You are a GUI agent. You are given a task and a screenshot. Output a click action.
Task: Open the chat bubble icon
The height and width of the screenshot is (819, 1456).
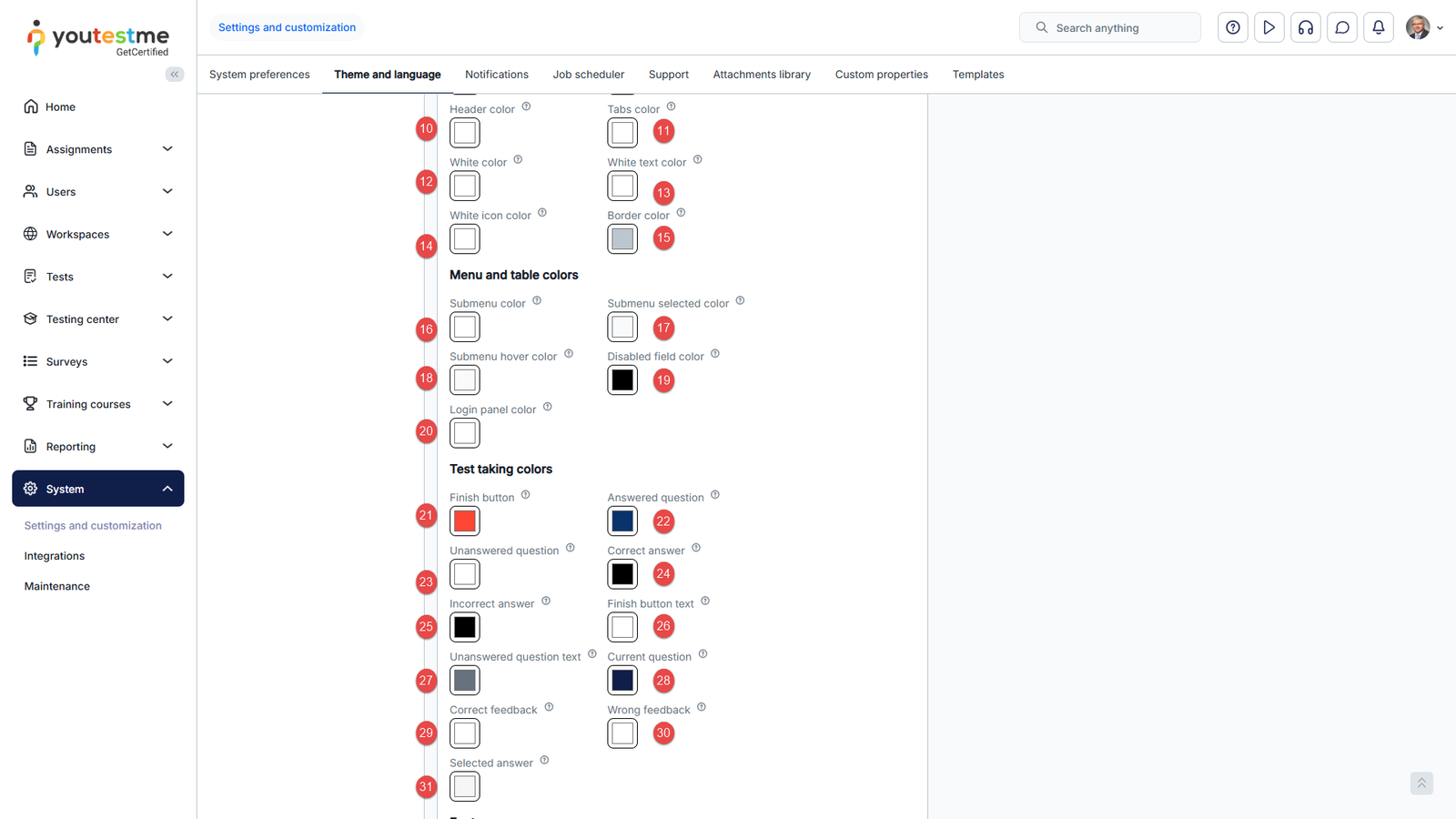coord(1341,27)
